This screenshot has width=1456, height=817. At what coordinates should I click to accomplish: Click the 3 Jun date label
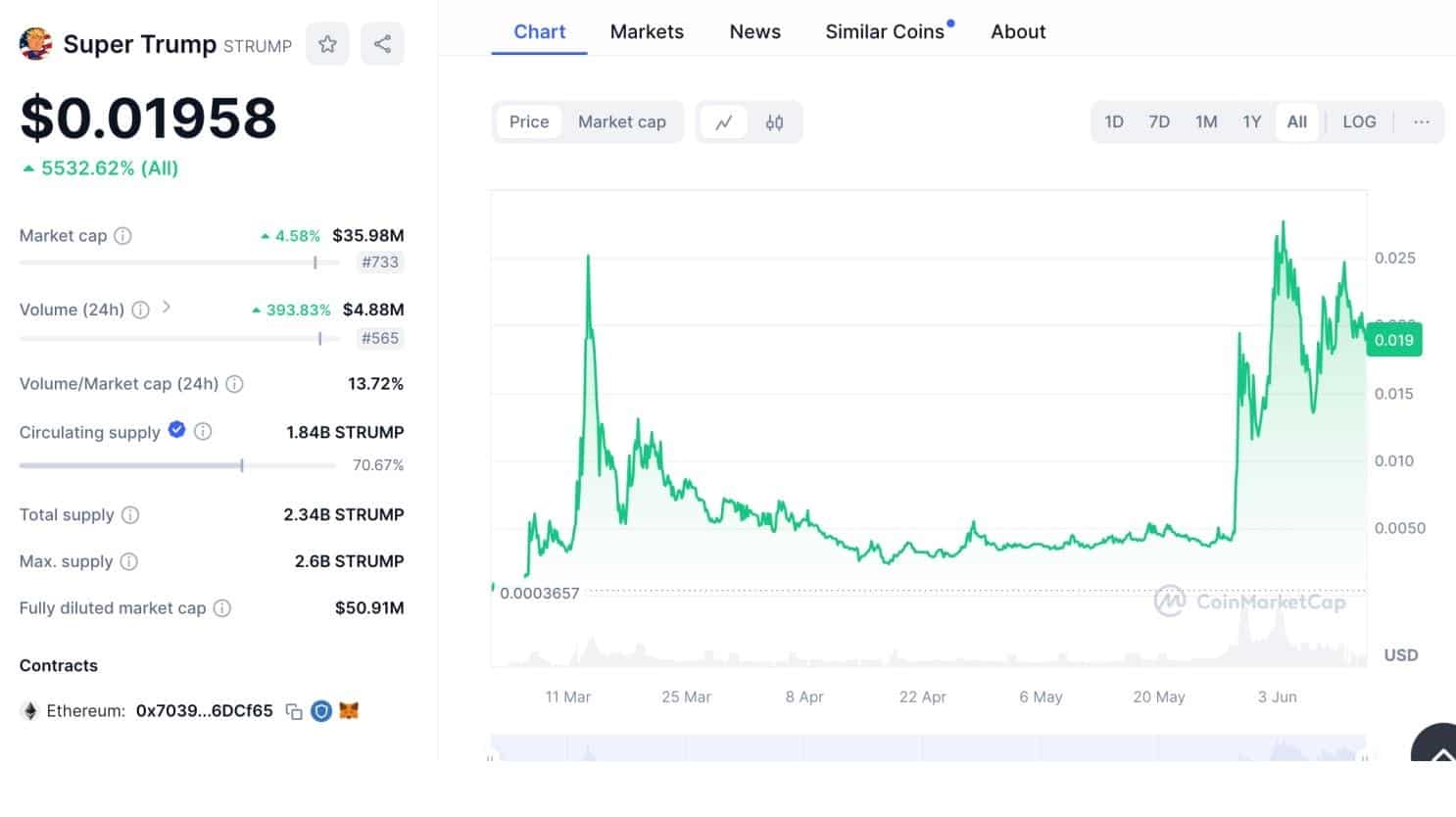pyautogui.click(x=1278, y=697)
